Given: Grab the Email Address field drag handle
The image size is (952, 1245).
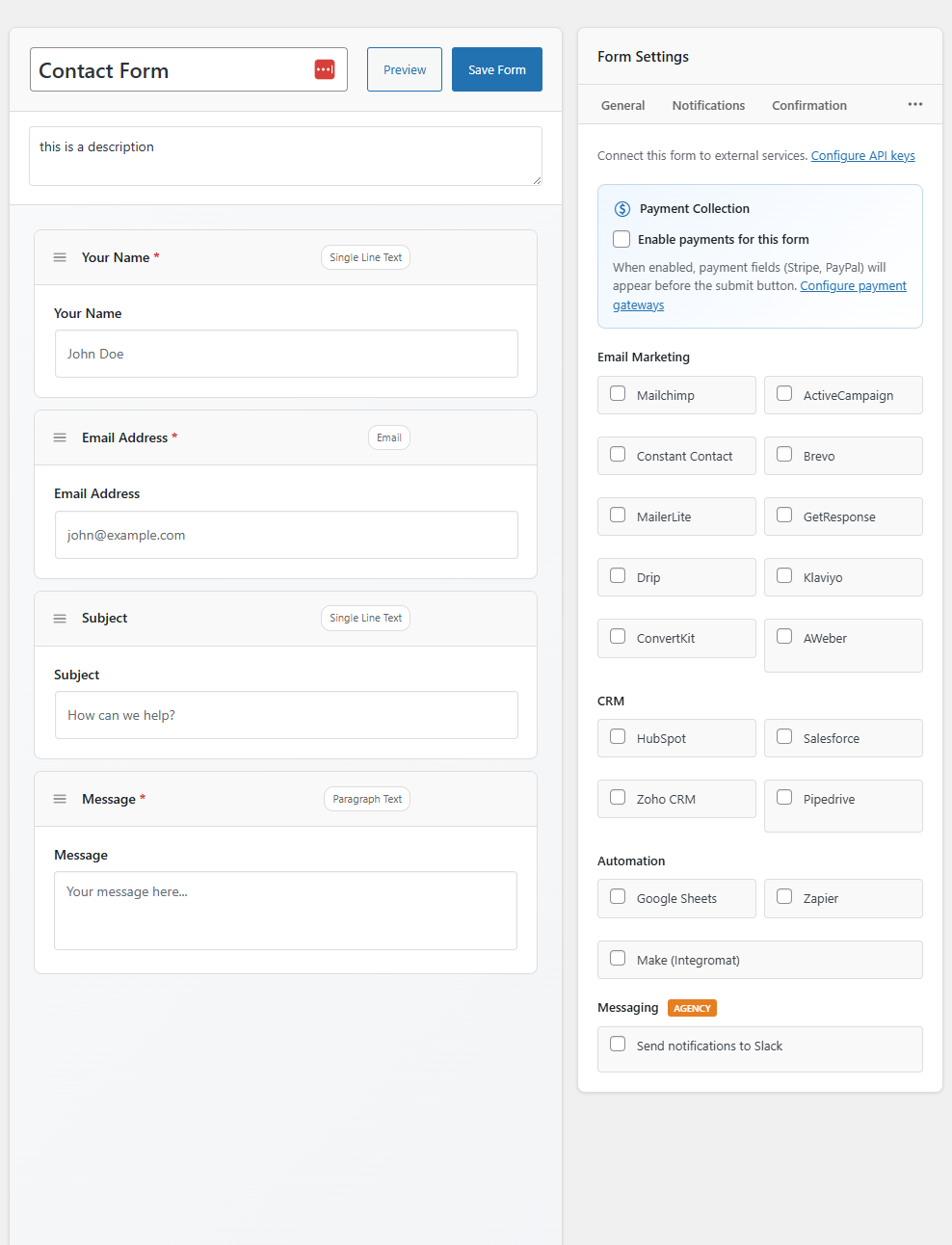Looking at the screenshot, I should pyautogui.click(x=60, y=437).
